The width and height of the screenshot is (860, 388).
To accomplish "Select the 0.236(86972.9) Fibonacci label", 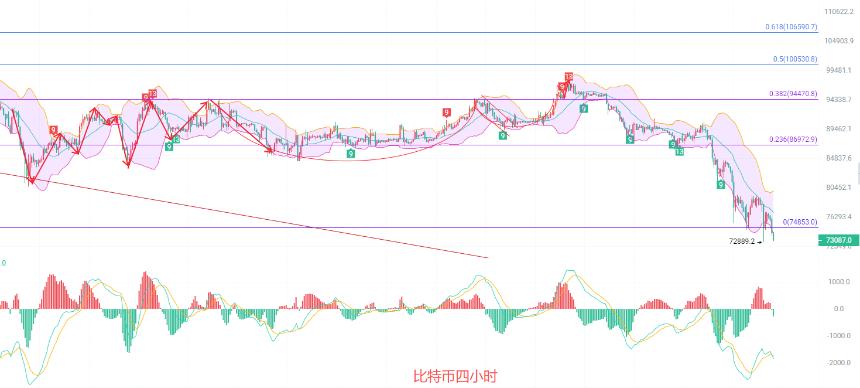I will [793, 140].
